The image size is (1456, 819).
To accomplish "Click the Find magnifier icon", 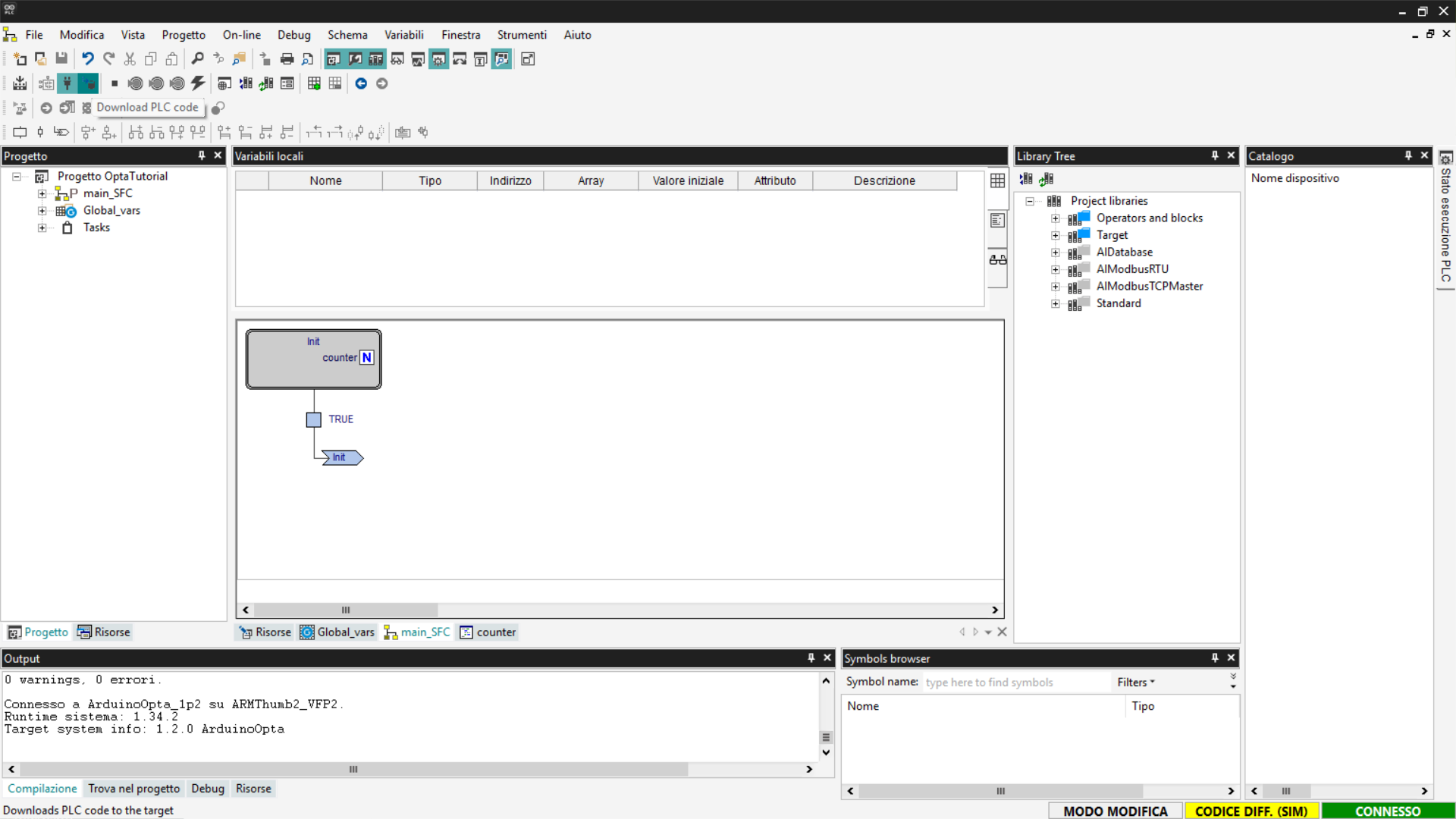I will pyautogui.click(x=197, y=59).
